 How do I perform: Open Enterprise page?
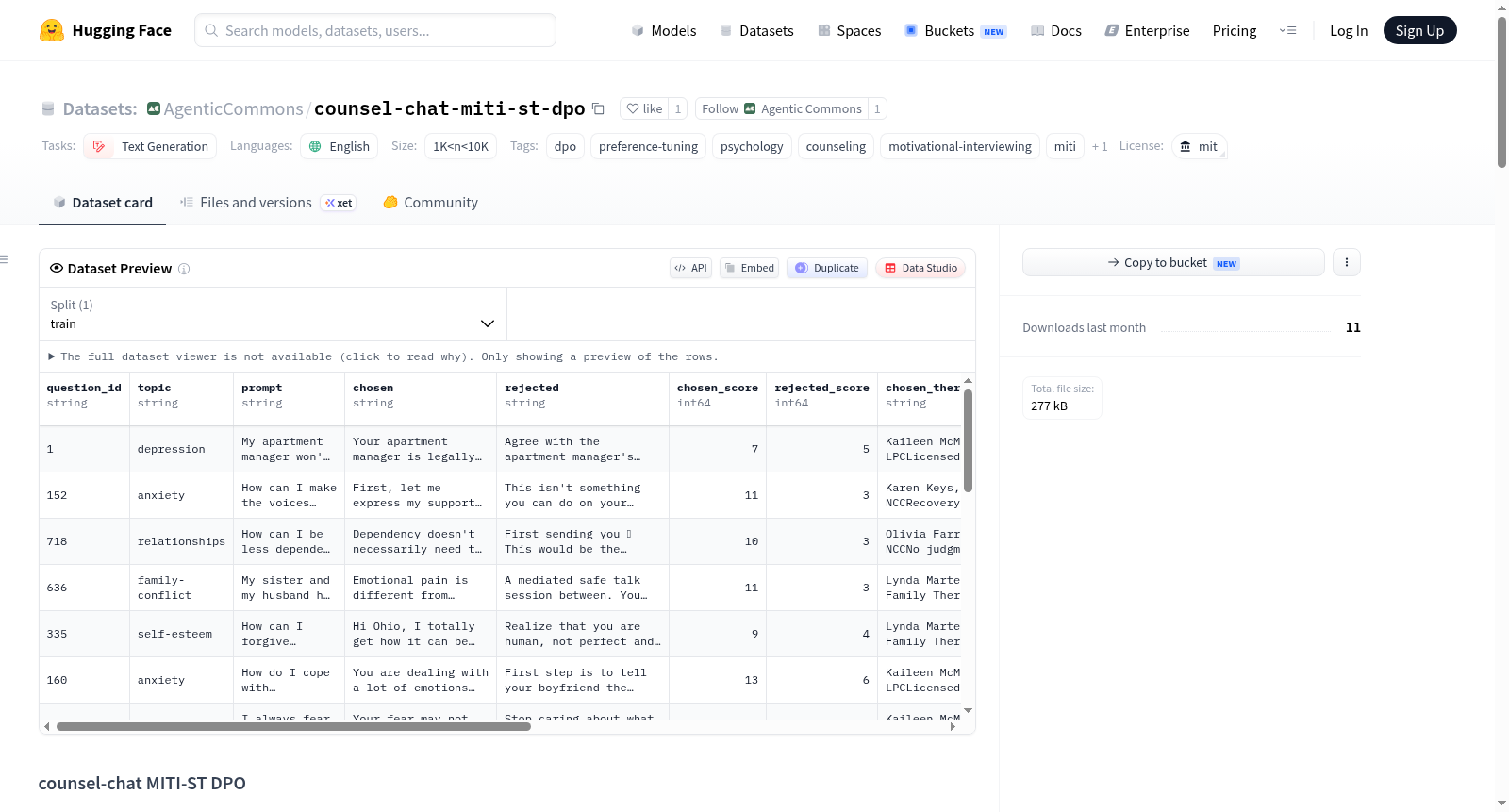tap(1147, 30)
